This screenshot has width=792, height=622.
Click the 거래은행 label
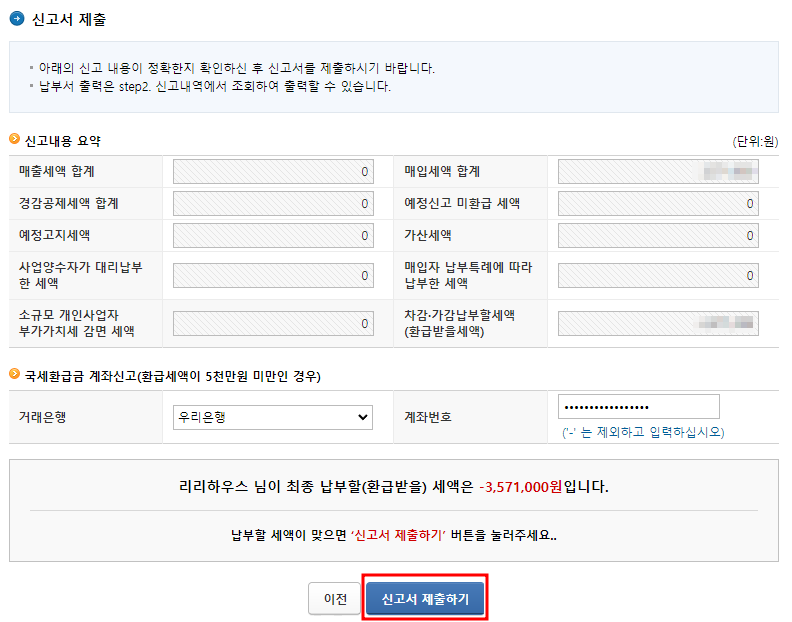[x=42, y=417]
